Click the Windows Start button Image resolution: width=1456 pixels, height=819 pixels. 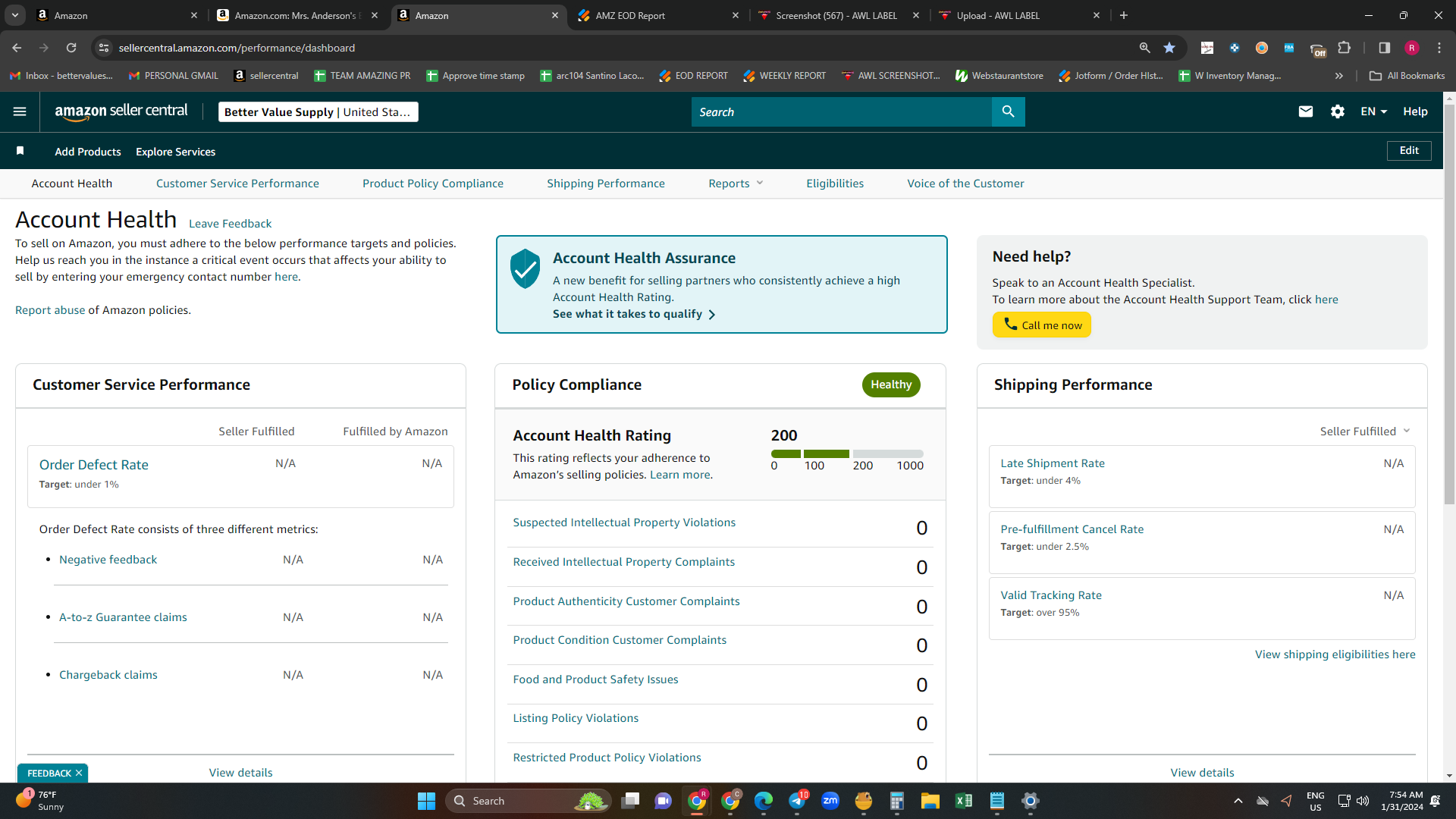point(426,801)
